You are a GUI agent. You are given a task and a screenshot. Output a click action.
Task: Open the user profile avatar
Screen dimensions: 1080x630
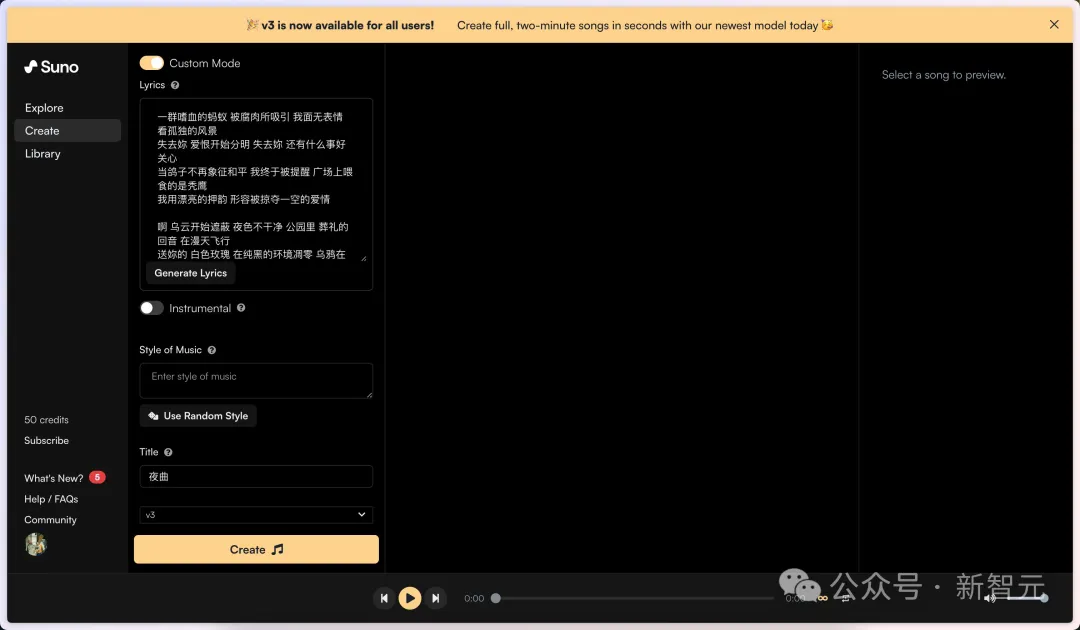pos(36,544)
